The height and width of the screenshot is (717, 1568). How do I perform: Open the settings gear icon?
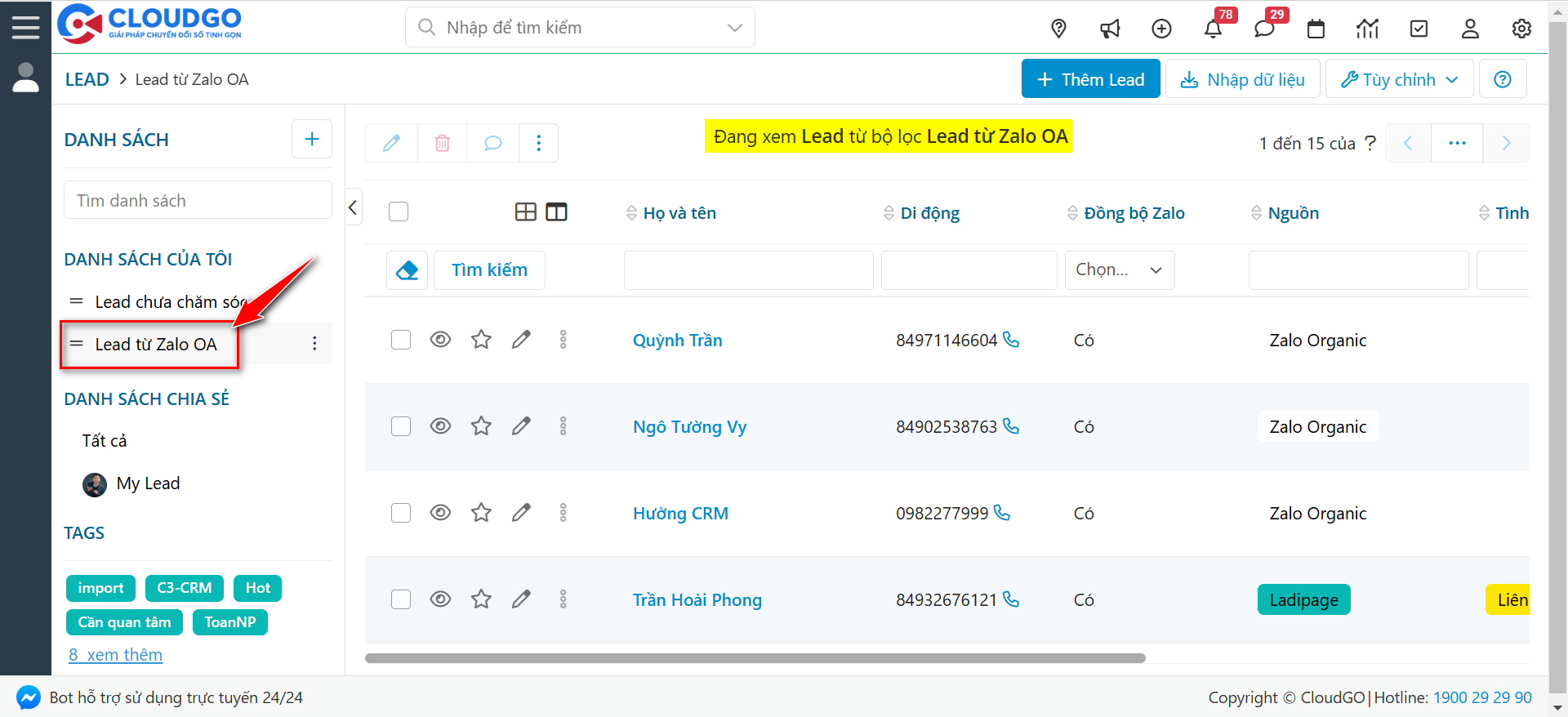coord(1521,29)
